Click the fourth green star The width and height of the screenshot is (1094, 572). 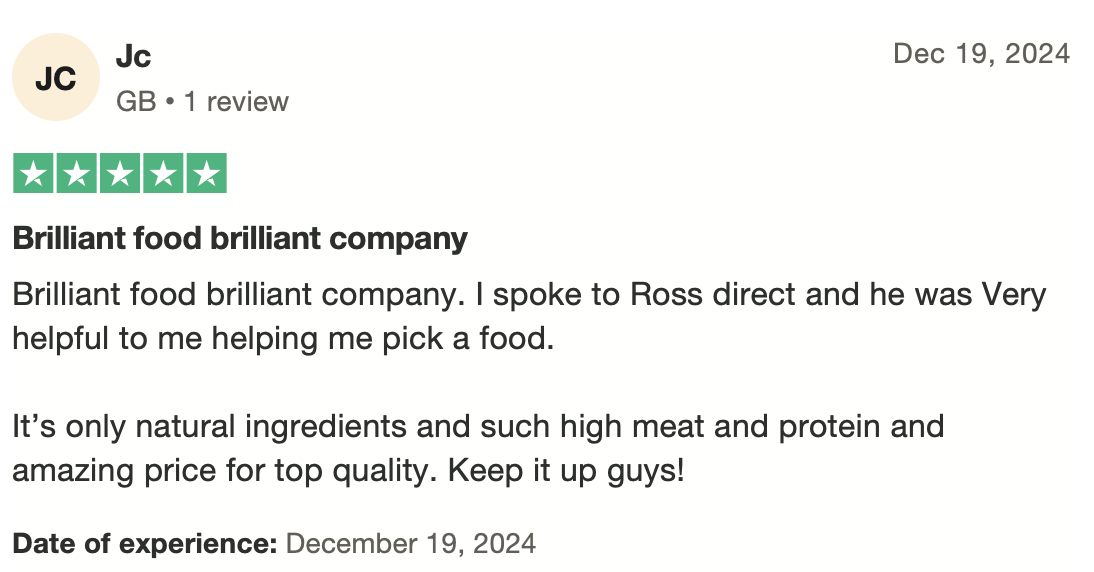tap(163, 172)
